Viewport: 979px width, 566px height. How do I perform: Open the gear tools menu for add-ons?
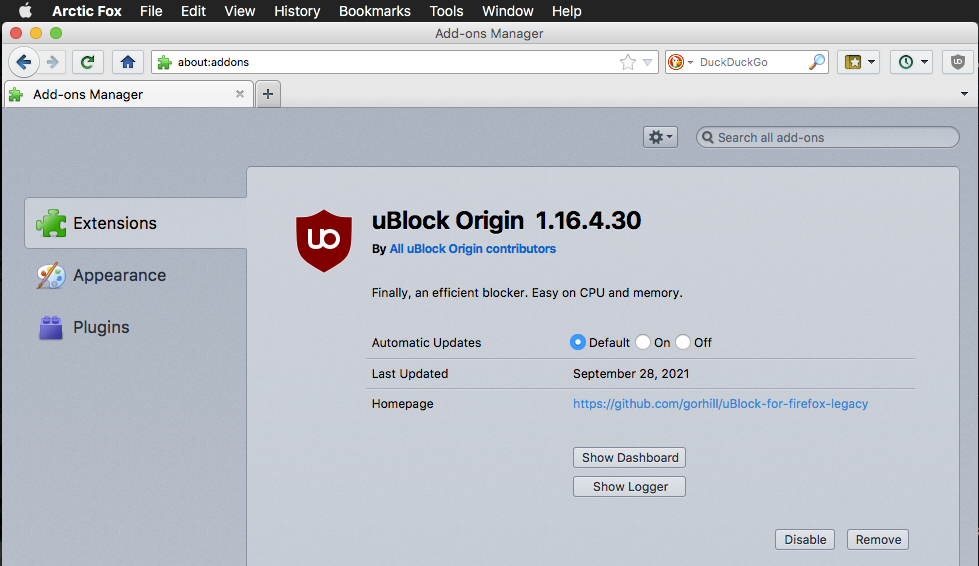click(661, 137)
